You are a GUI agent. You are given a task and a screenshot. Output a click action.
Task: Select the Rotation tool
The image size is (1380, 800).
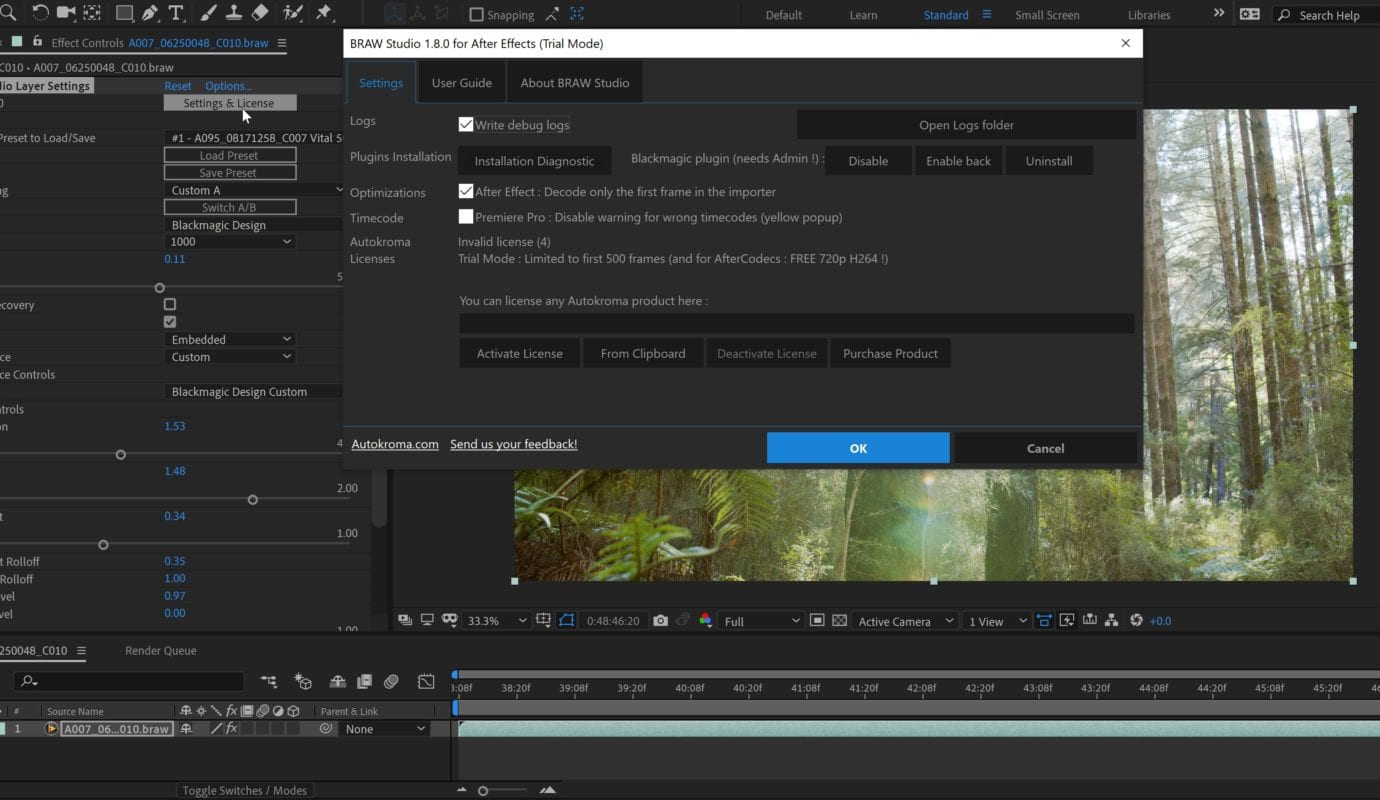tap(41, 13)
